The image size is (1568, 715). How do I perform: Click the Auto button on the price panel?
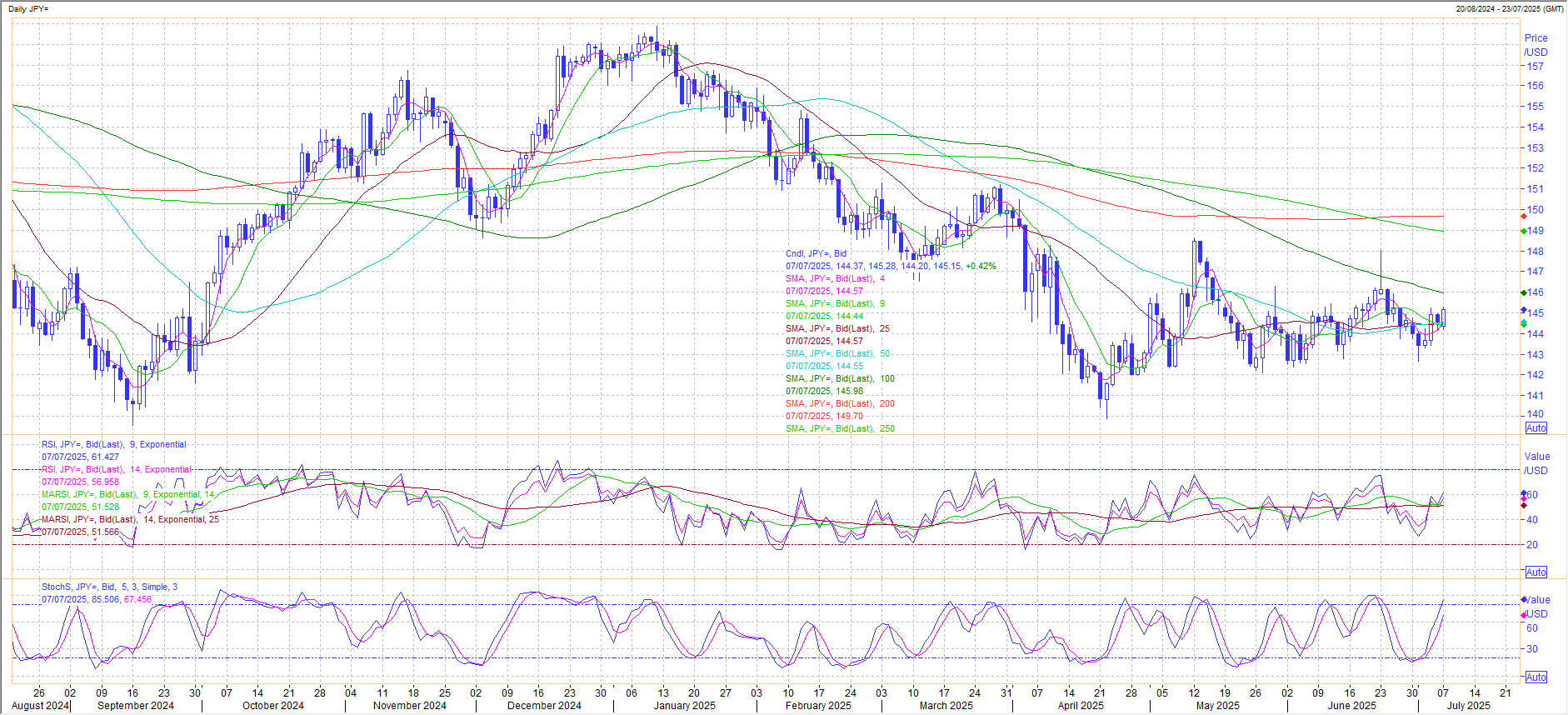pos(1536,428)
